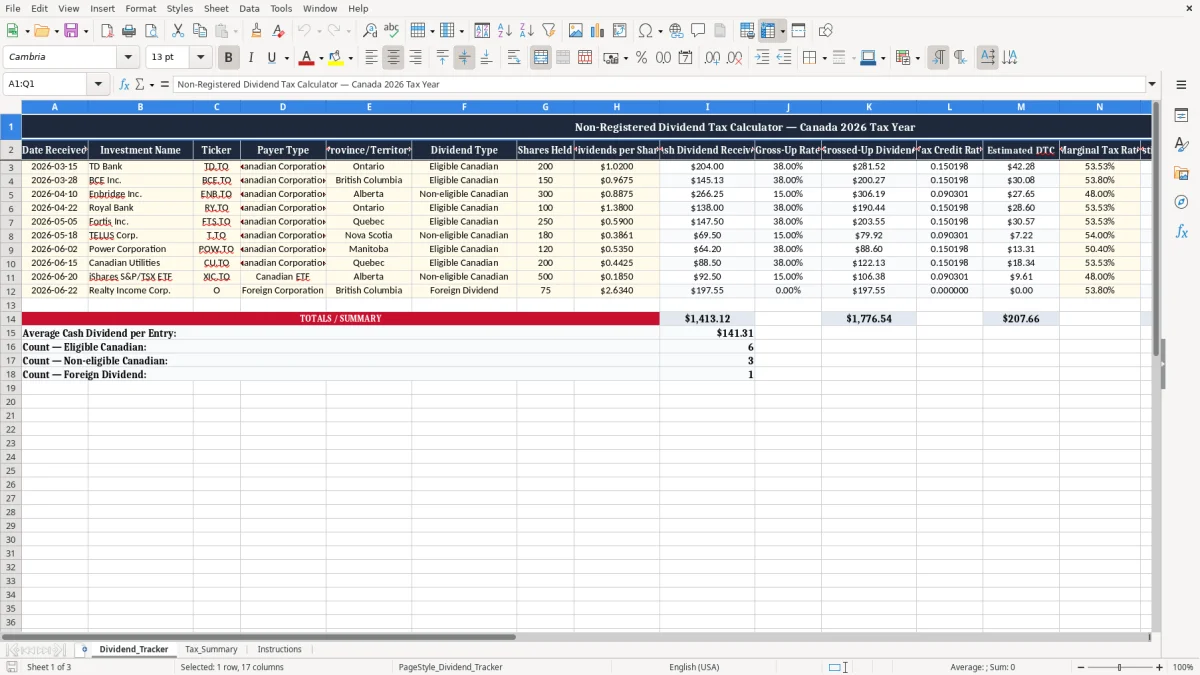Insert a hyperlink
The height and width of the screenshot is (675, 1200).
[676, 31]
